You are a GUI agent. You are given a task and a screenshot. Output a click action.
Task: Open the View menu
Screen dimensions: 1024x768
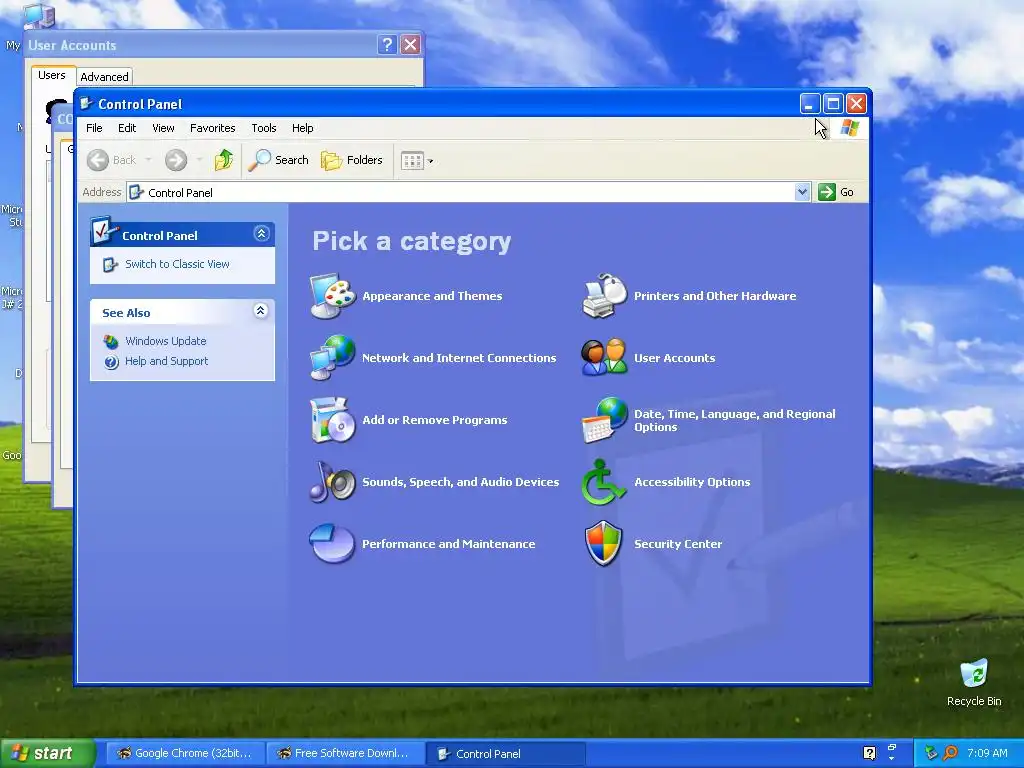[163, 128]
